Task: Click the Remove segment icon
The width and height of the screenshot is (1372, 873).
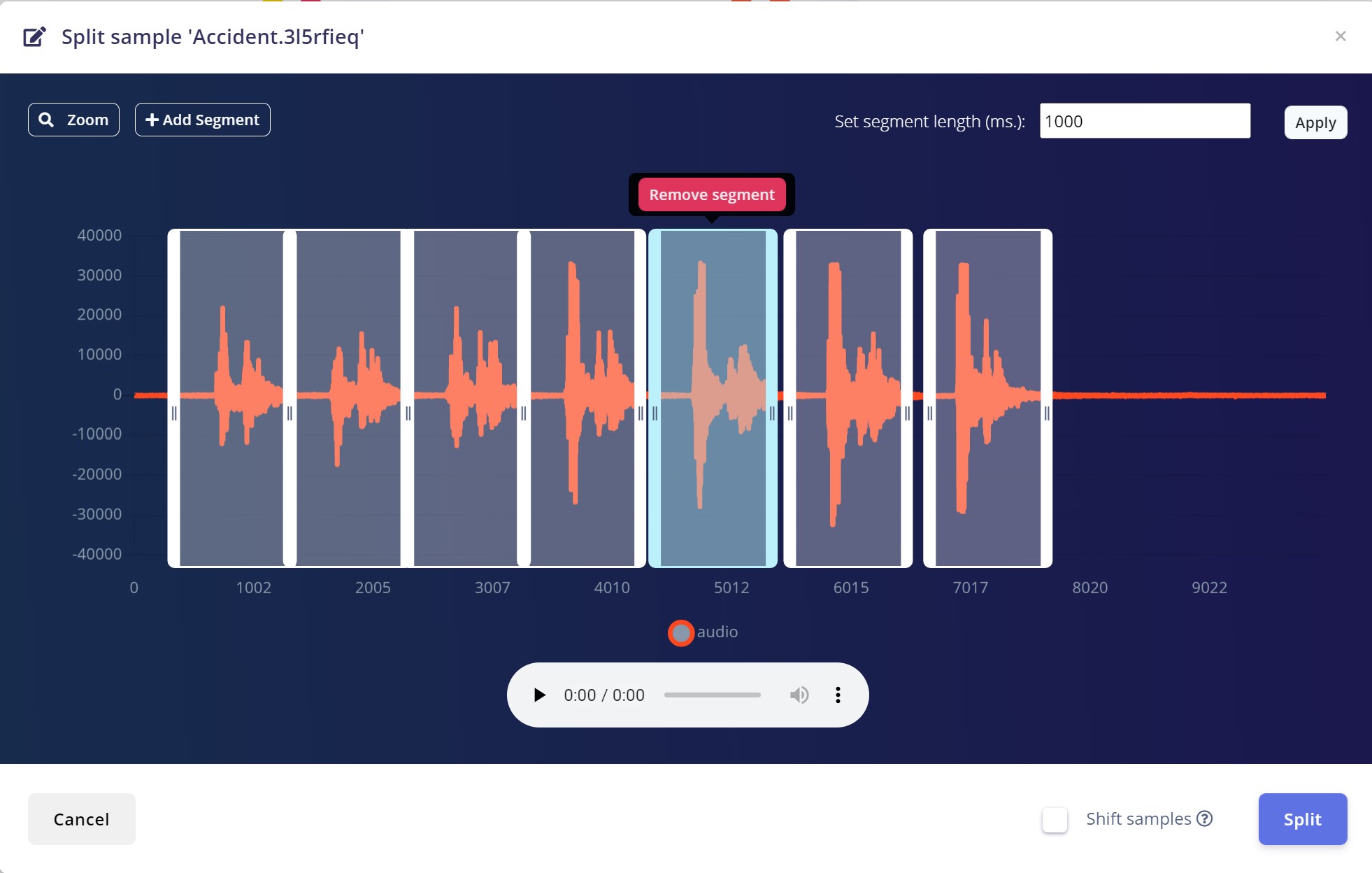Action: (712, 194)
